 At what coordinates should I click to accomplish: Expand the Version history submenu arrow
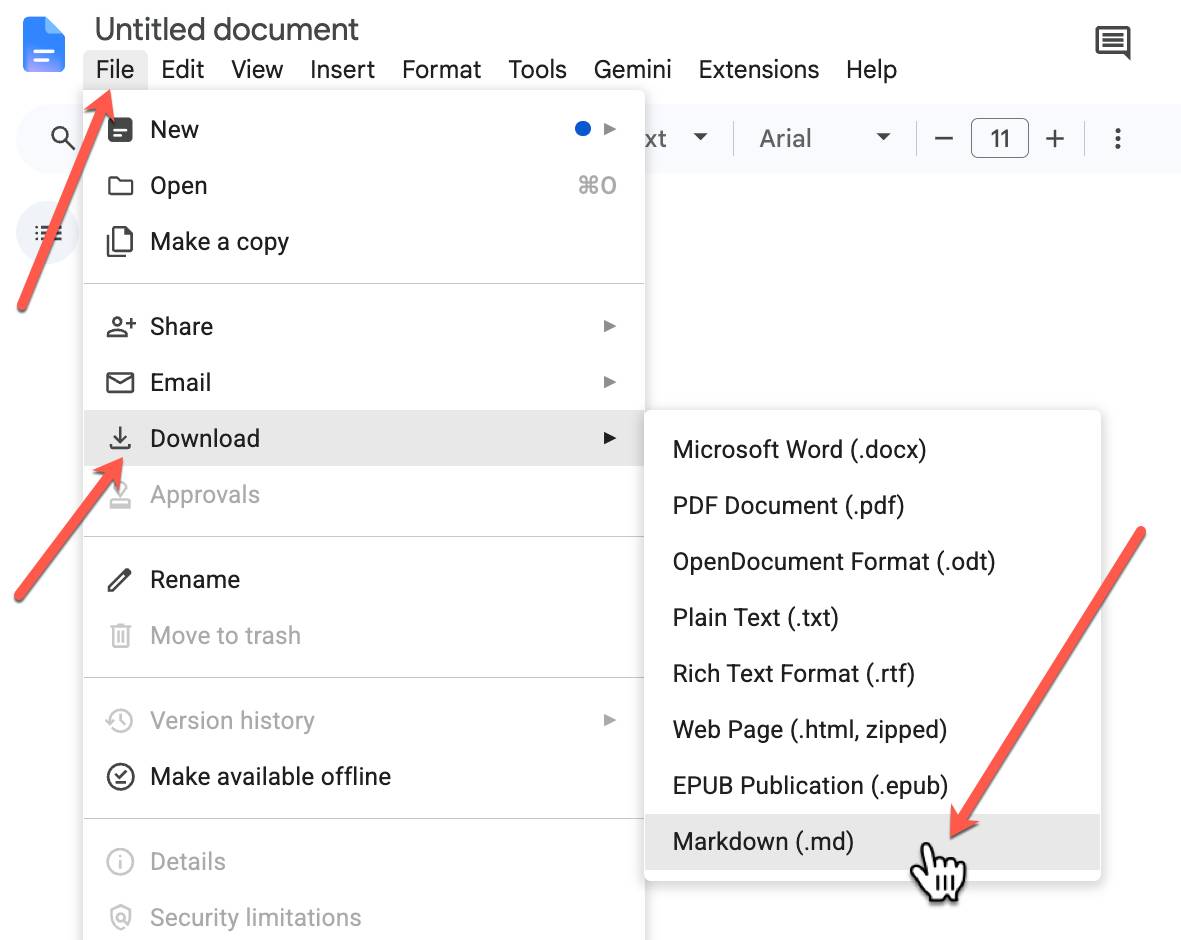(x=609, y=720)
